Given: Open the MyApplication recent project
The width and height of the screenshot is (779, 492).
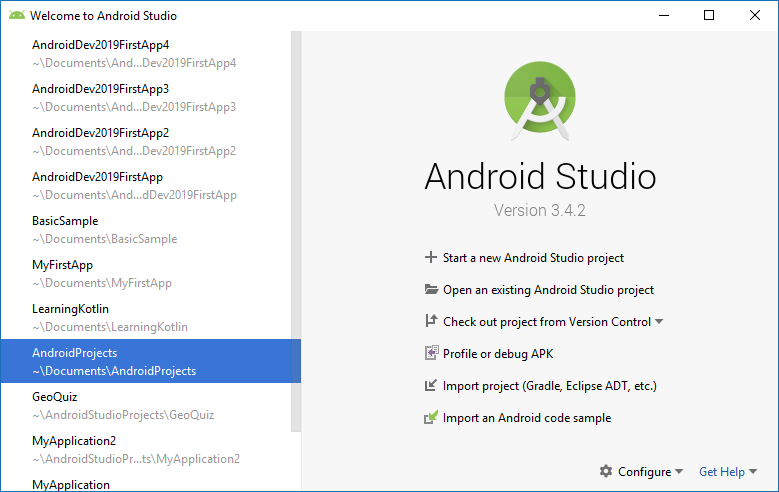Looking at the screenshot, I should [x=151, y=483].
